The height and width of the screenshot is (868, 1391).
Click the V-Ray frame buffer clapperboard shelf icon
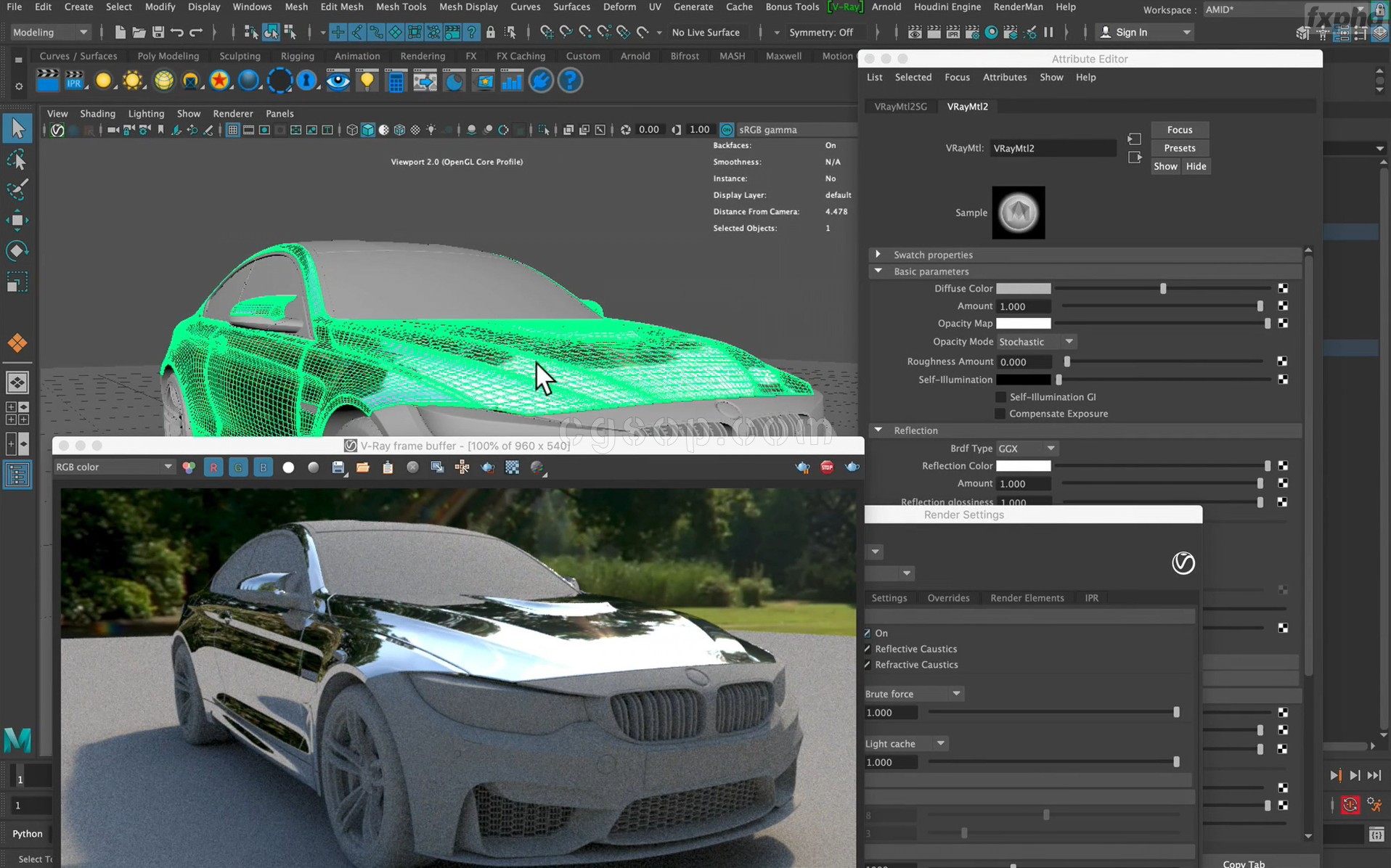click(48, 81)
